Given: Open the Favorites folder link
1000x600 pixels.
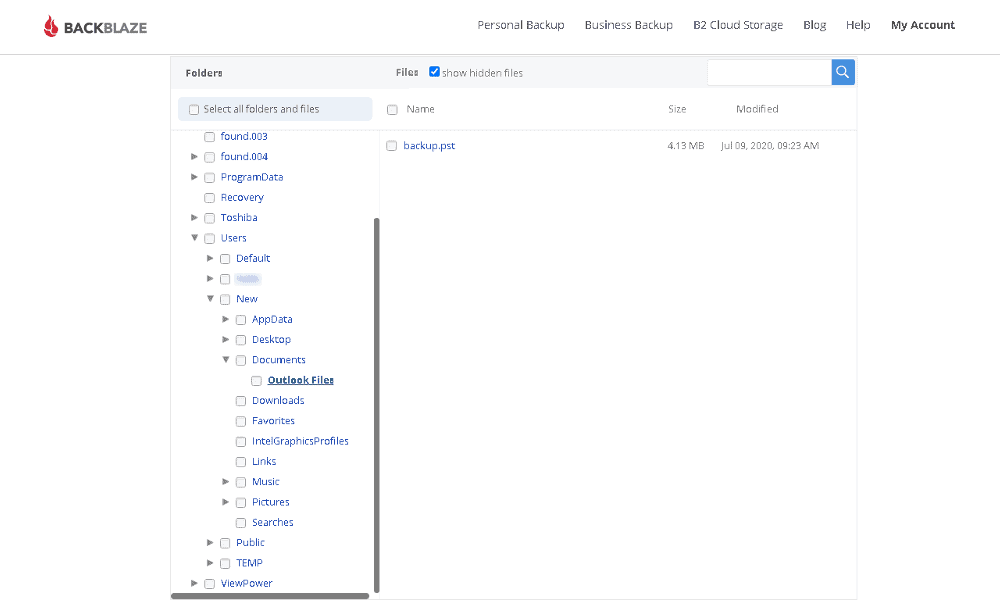Looking at the screenshot, I should coord(273,421).
